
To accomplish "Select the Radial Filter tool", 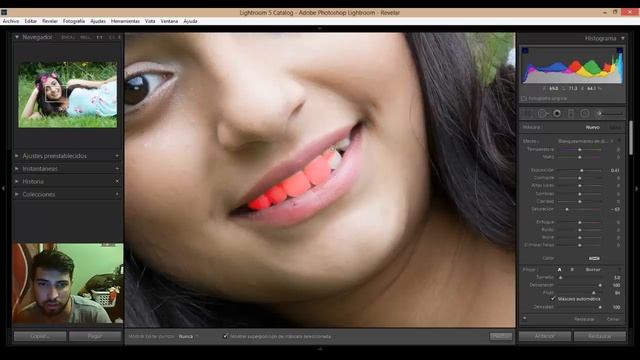I will pyautogui.click(x=584, y=113).
